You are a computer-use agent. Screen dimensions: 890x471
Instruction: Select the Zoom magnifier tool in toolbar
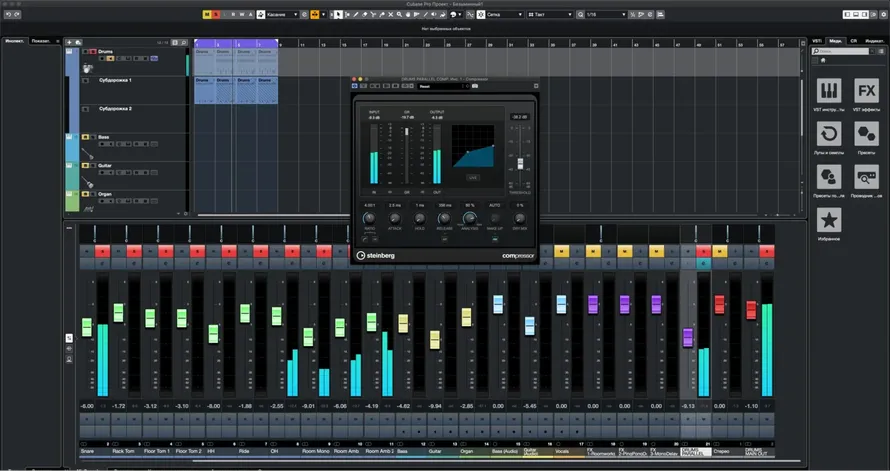[x=400, y=14]
